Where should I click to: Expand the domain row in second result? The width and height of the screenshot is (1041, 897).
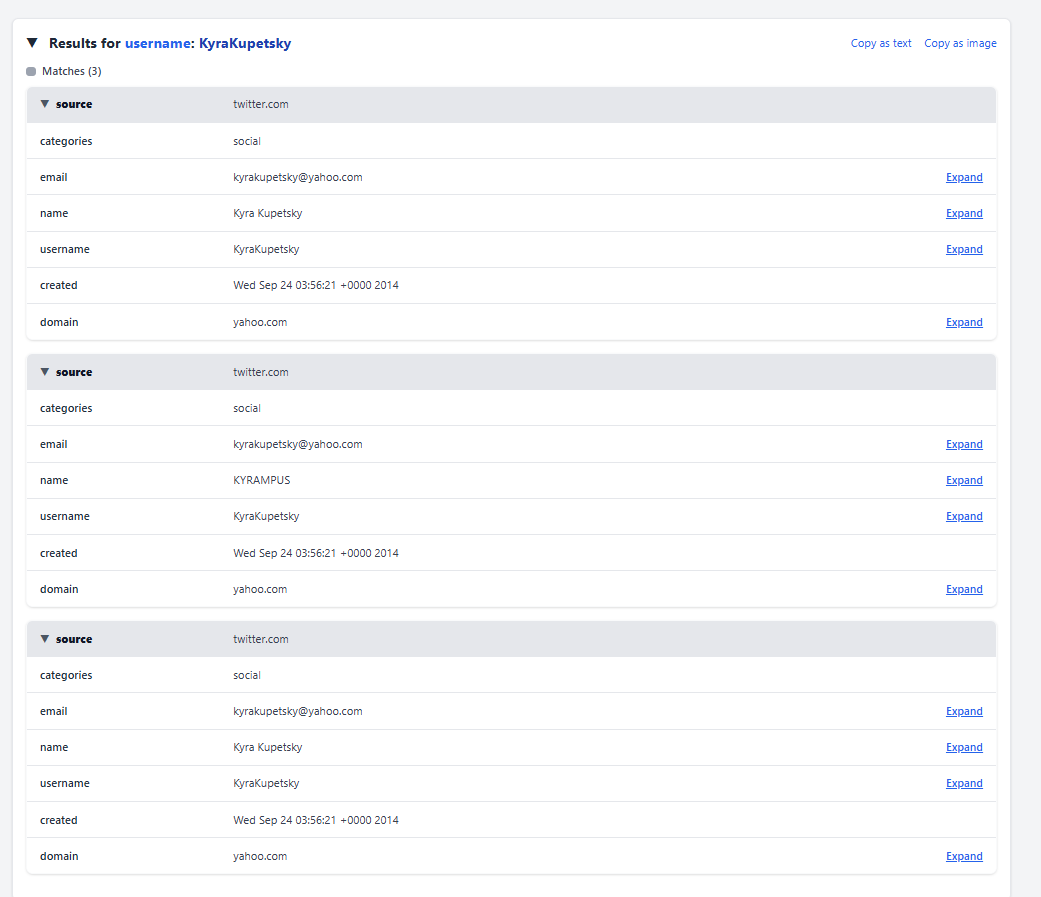[964, 589]
